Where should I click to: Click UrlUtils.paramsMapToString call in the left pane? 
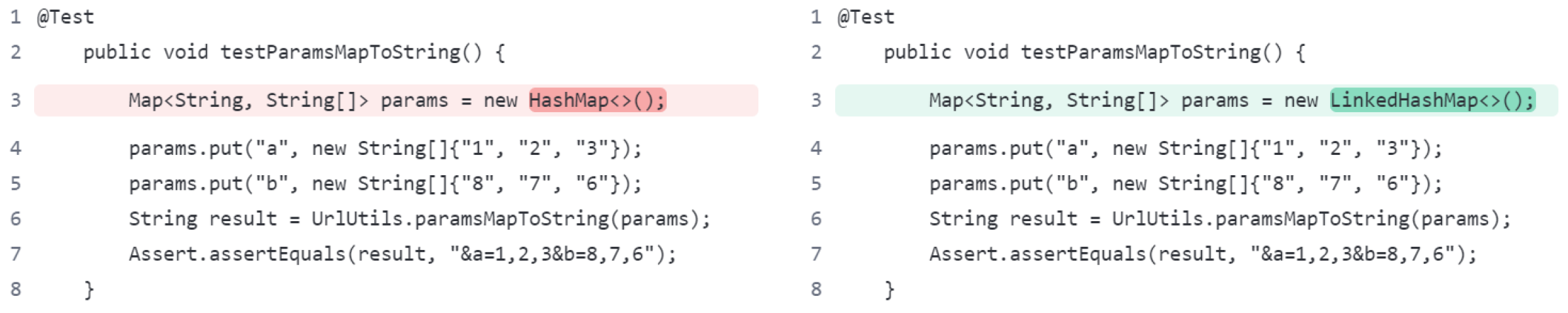click(460, 219)
